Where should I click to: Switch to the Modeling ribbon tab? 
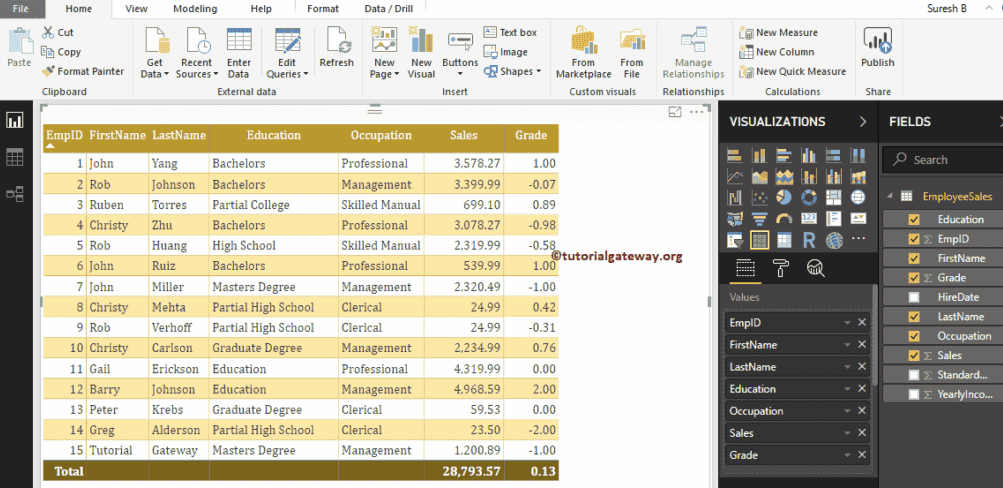[x=194, y=9]
